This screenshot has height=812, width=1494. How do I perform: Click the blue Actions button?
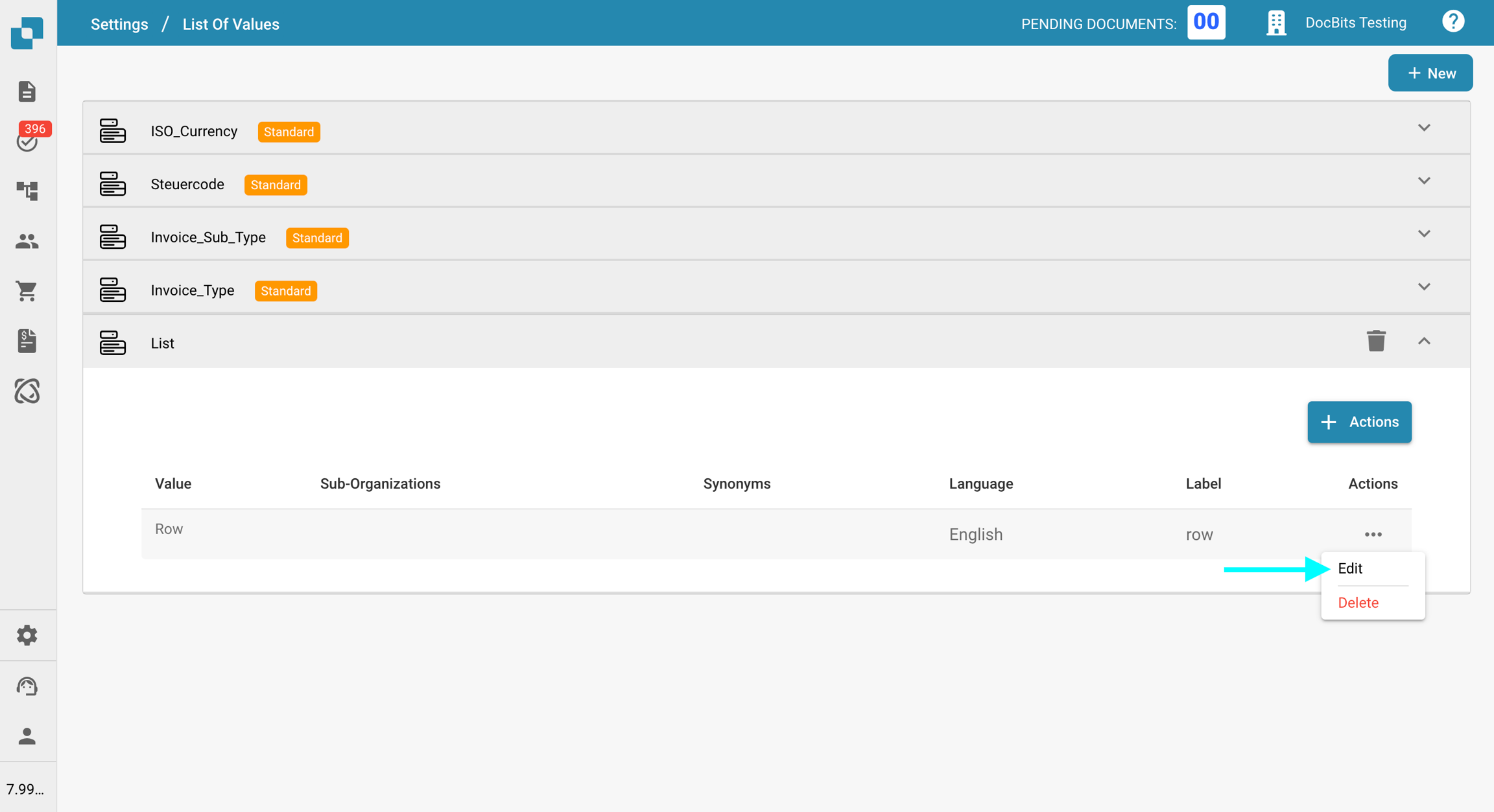coord(1359,422)
